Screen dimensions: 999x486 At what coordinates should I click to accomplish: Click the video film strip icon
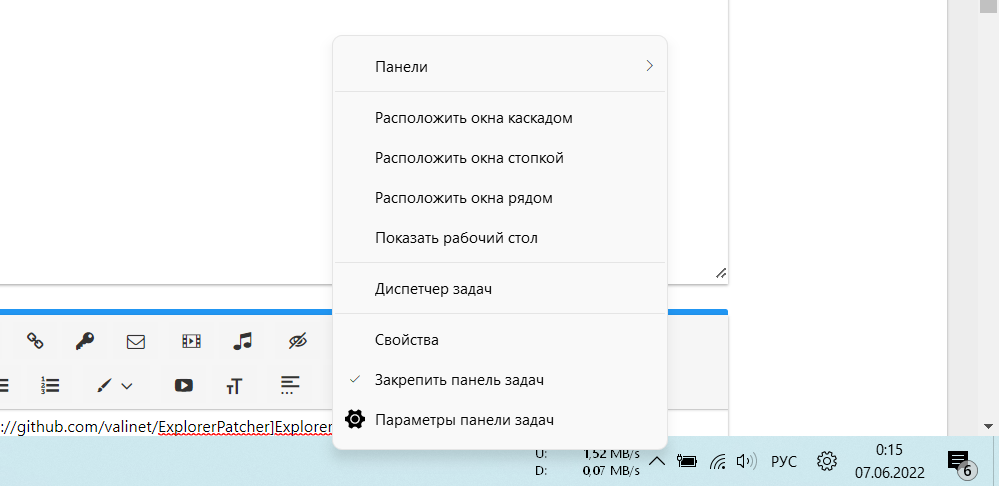coord(190,342)
